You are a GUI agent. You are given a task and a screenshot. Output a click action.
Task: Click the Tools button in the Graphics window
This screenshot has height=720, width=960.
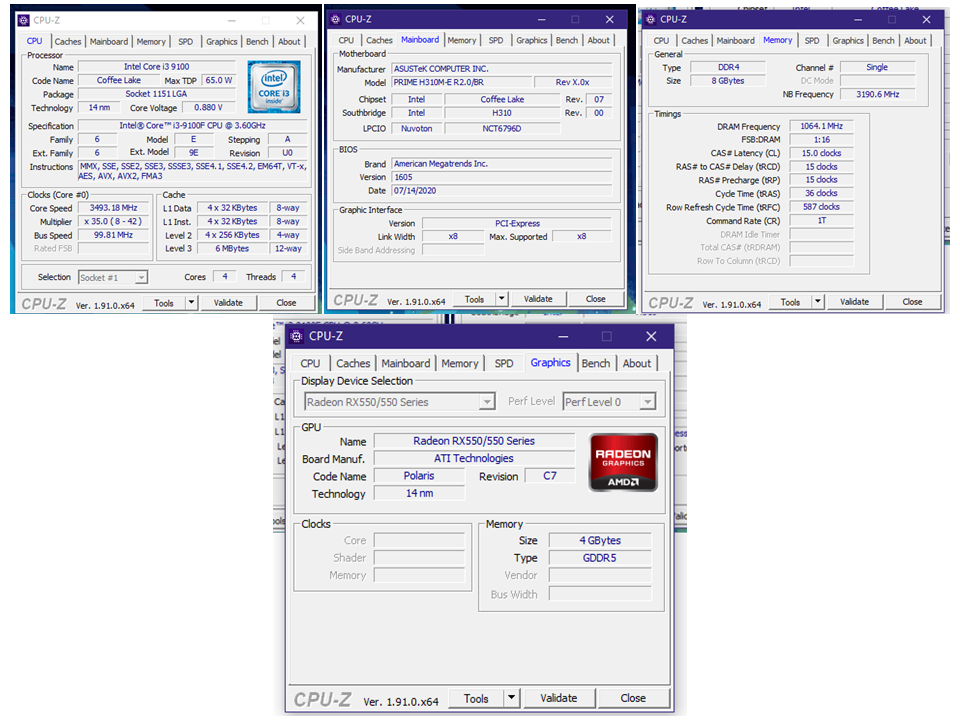(476, 698)
